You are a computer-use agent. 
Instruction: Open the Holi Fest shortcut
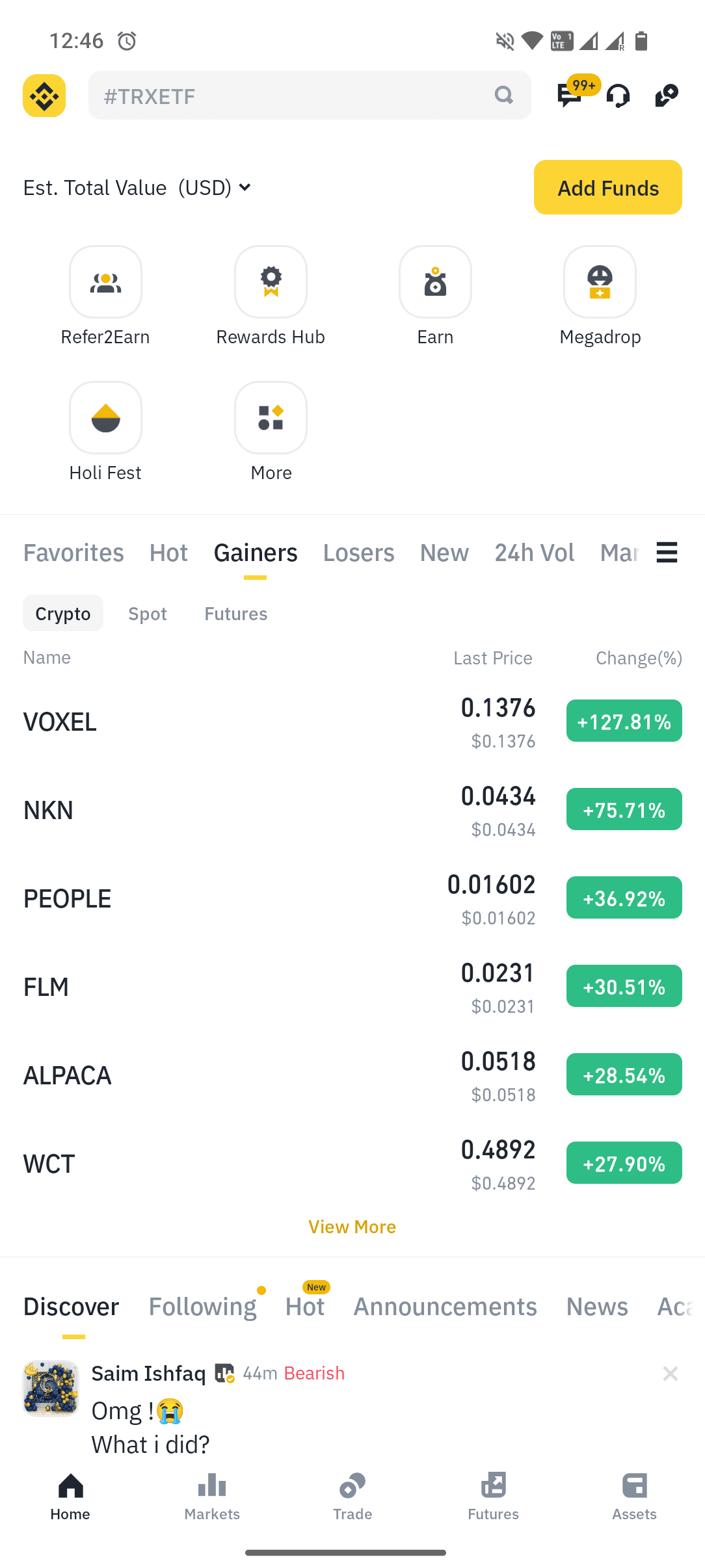(105, 418)
